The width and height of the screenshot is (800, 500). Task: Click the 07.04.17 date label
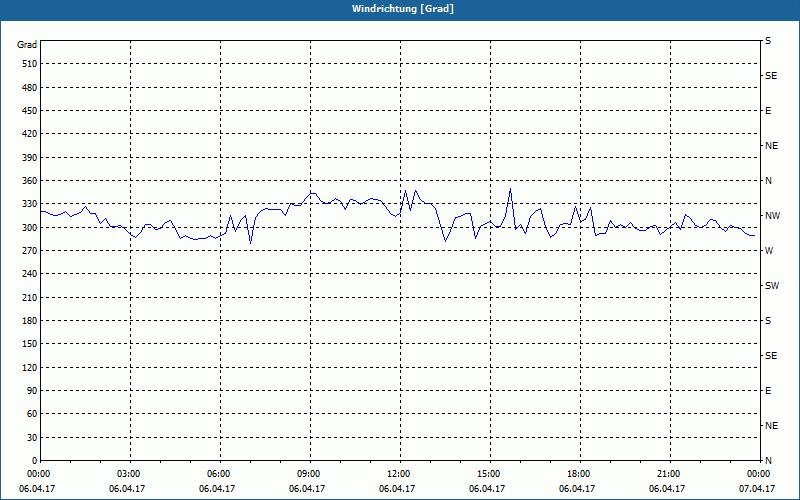[x=757, y=489]
